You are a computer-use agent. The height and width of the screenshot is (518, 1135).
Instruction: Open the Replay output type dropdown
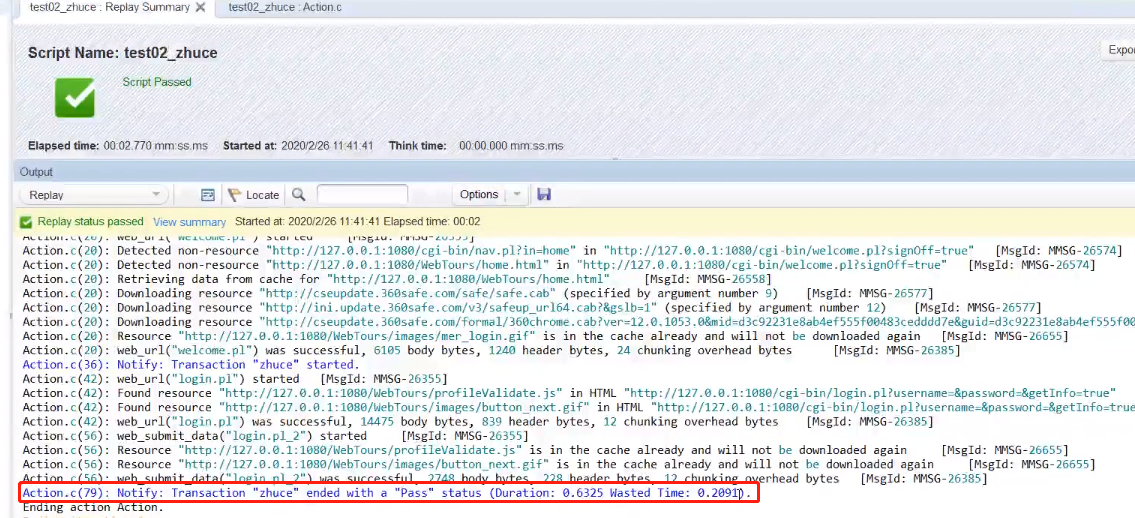(x=94, y=195)
